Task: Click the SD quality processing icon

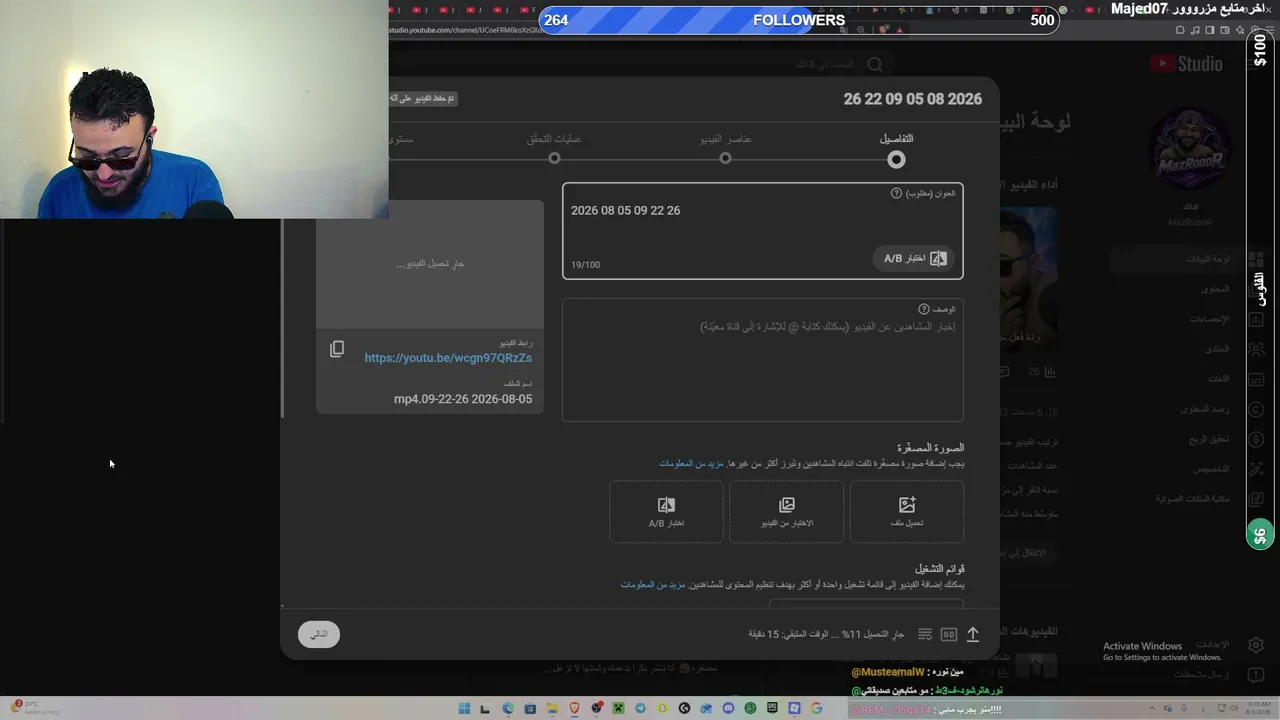Action: click(x=949, y=634)
